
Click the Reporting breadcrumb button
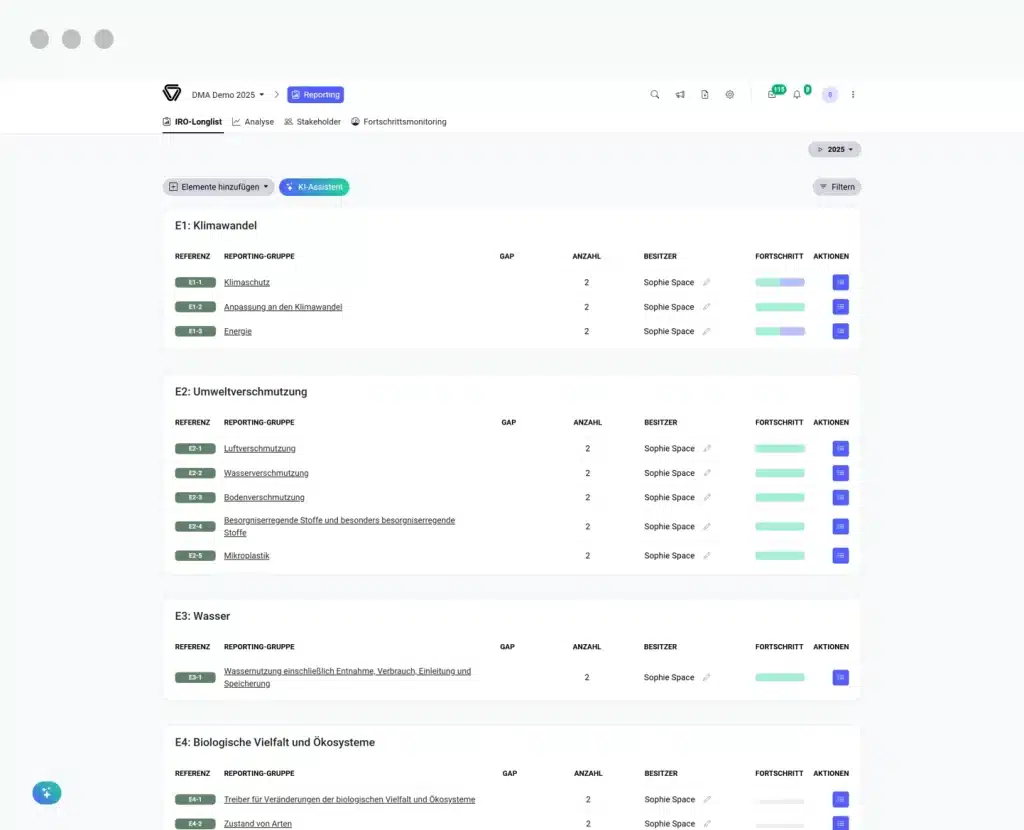click(x=315, y=95)
